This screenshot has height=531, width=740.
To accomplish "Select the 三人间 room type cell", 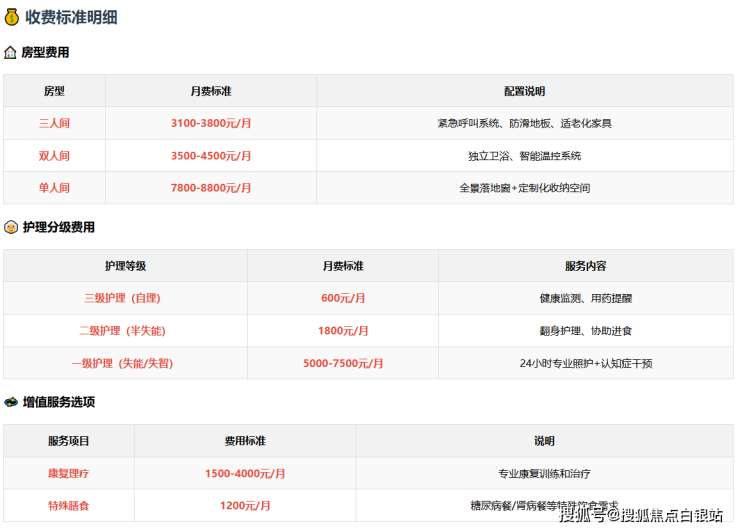I will 54,123.
